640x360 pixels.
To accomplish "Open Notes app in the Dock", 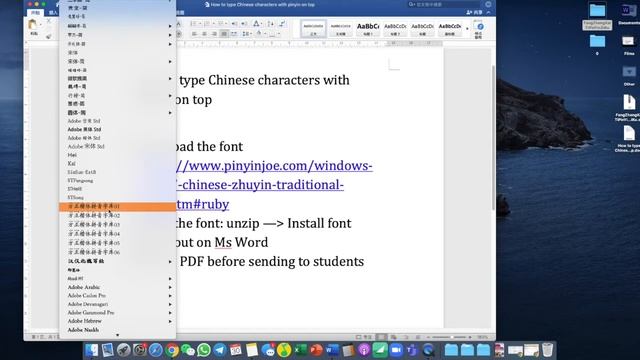I will coord(252,350).
